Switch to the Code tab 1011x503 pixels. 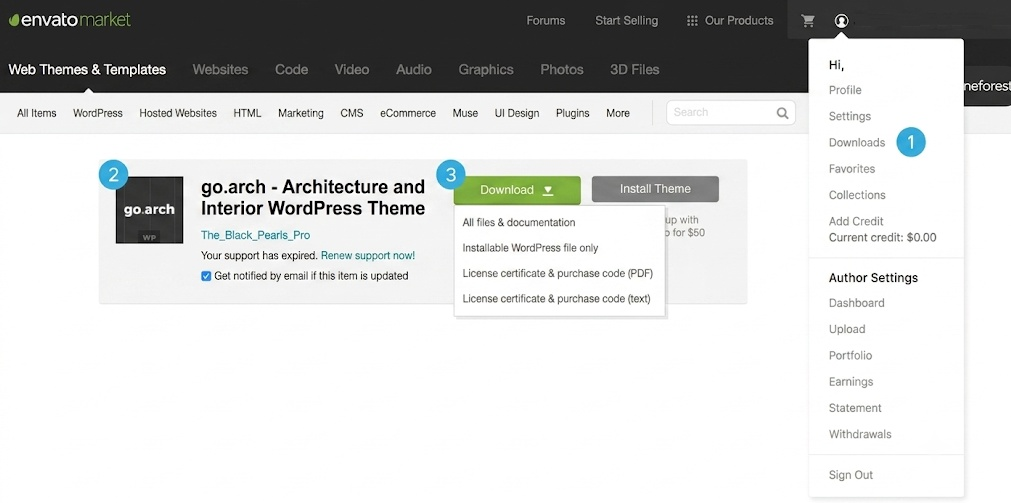(291, 70)
